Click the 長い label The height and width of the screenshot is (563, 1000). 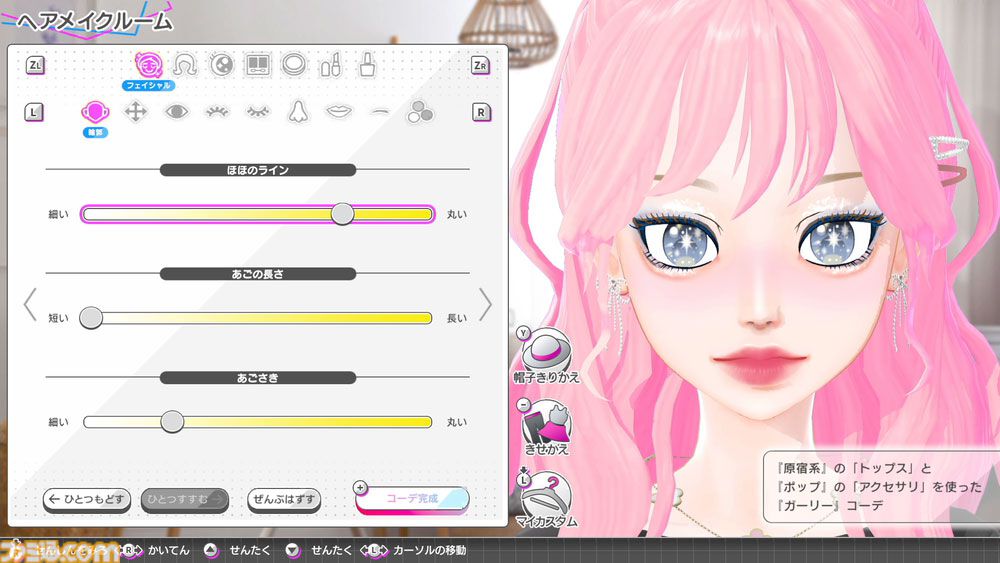[457, 318]
